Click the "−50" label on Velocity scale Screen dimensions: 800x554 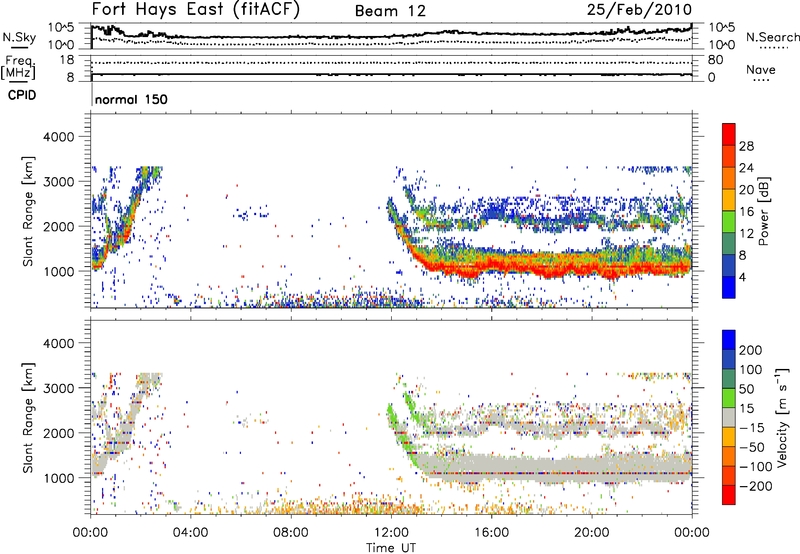tap(752, 447)
